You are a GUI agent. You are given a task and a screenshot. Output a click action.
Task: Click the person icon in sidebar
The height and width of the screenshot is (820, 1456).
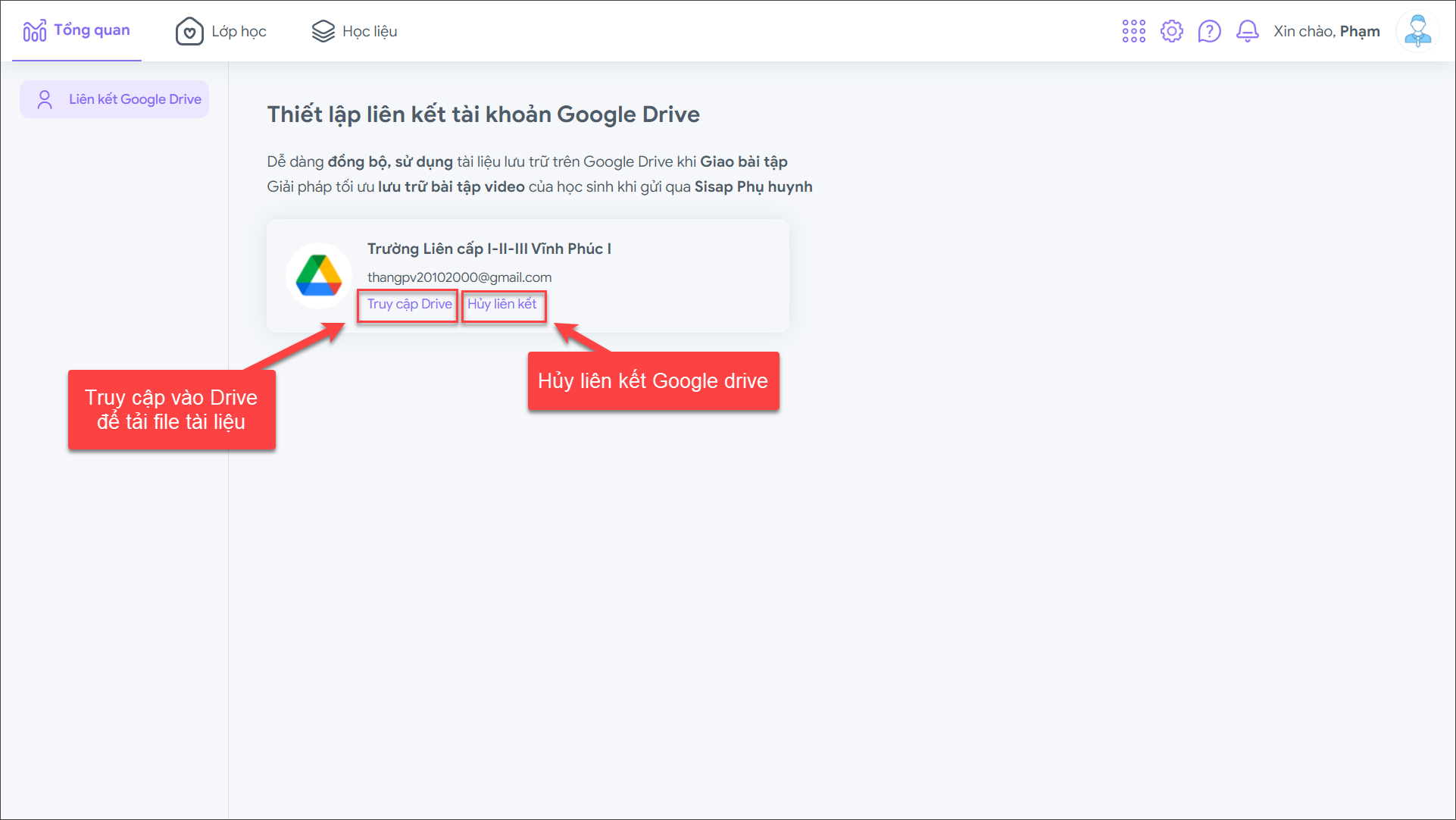pos(45,99)
